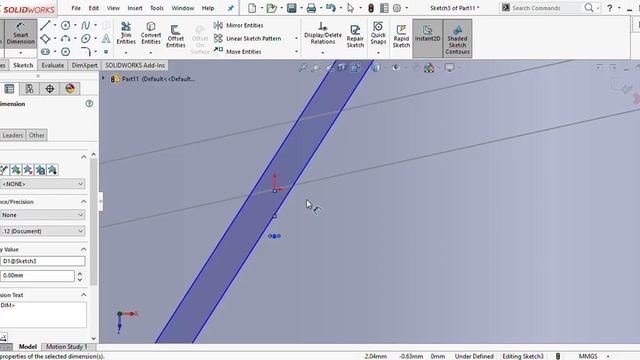Click the Save icon
This screenshot has height=360, width=640.
[291, 8]
